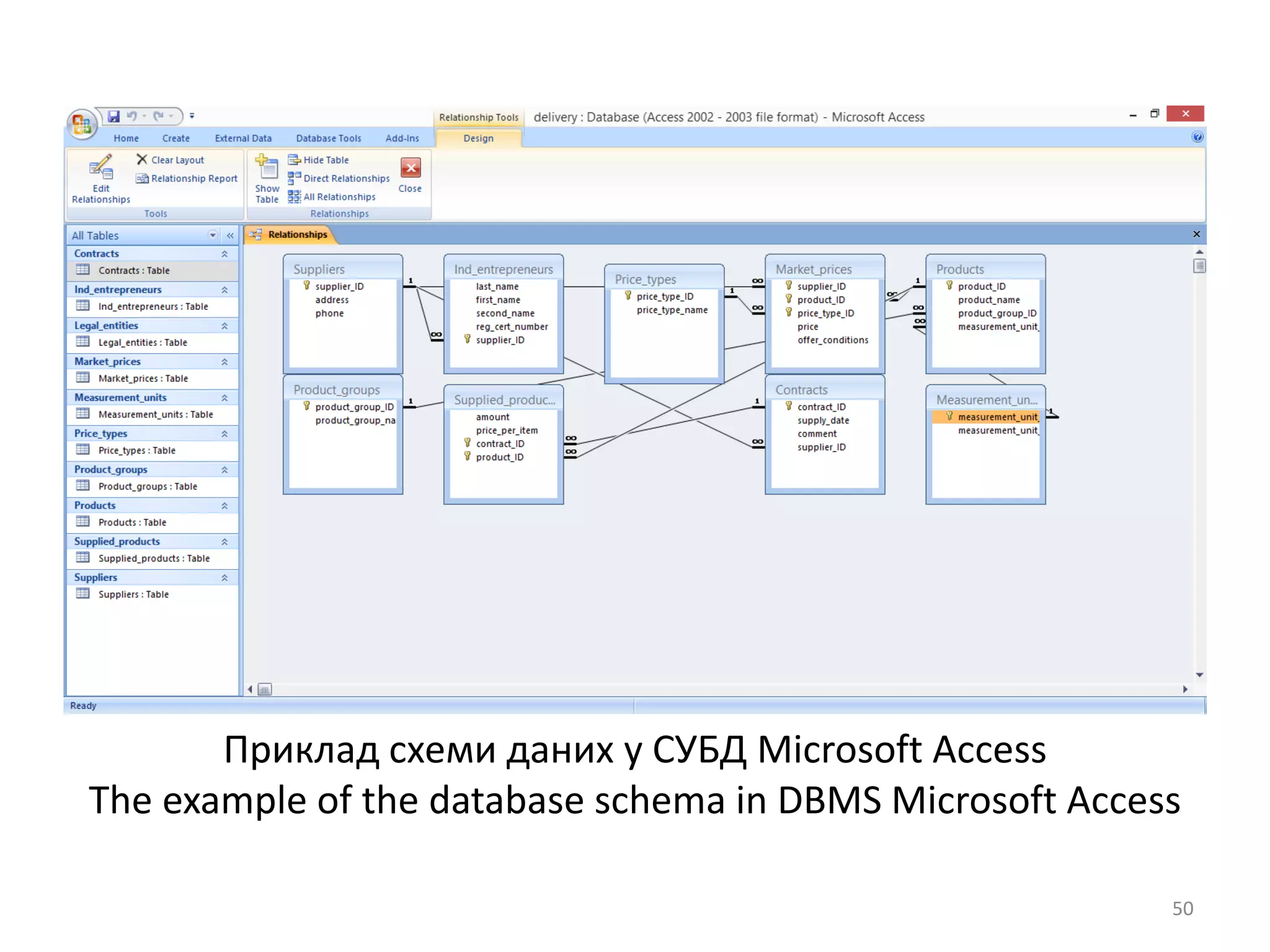Collapse the Suppliers group in navigation
Viewport: 1270px width, 952px height.
click(224, 578)
